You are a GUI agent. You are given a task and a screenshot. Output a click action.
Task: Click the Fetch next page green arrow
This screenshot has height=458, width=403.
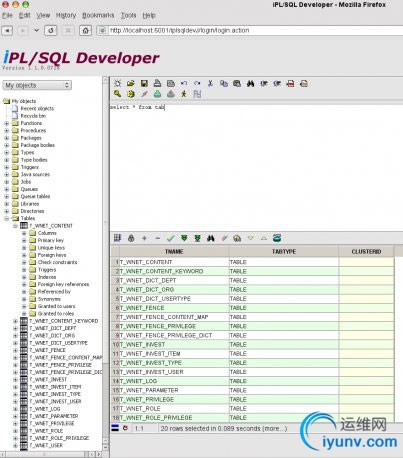tap(184, 238)
